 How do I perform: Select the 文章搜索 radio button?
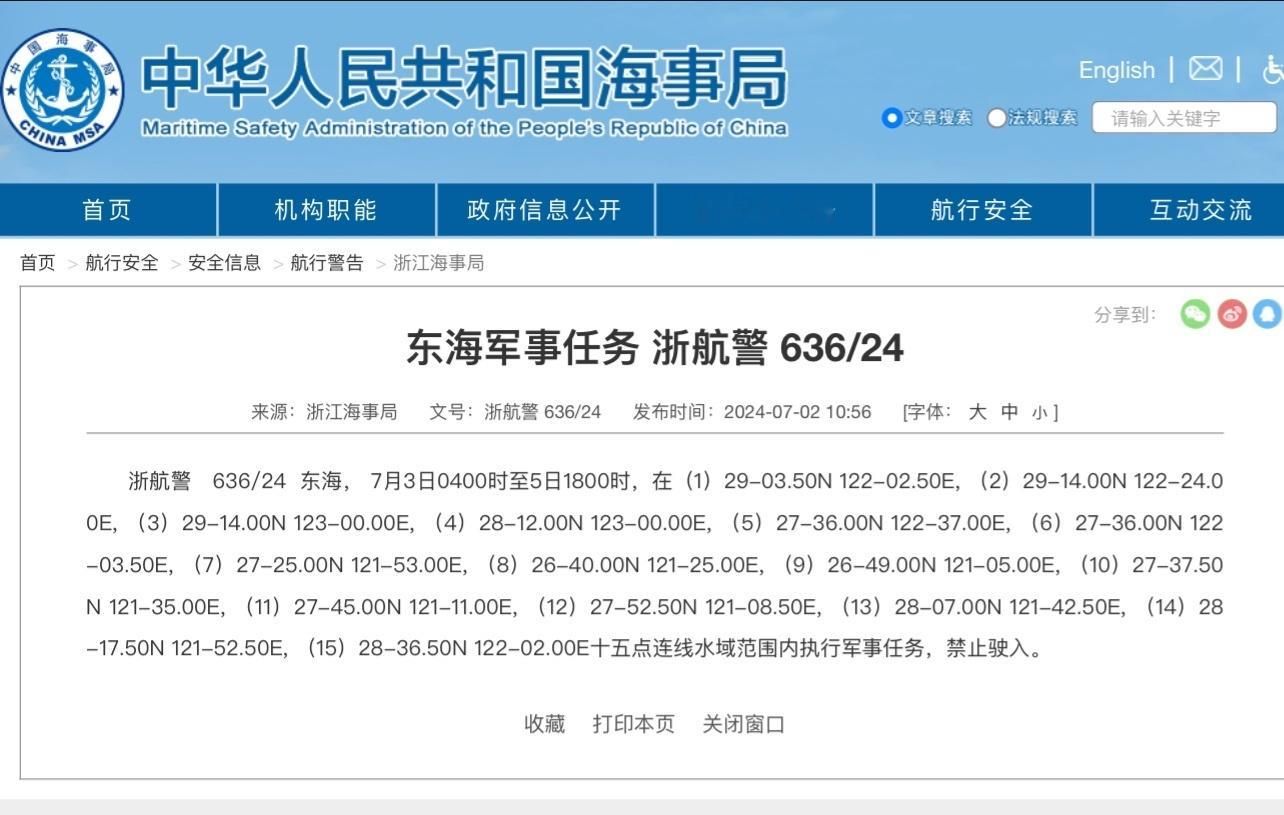[x=891, y=118]
